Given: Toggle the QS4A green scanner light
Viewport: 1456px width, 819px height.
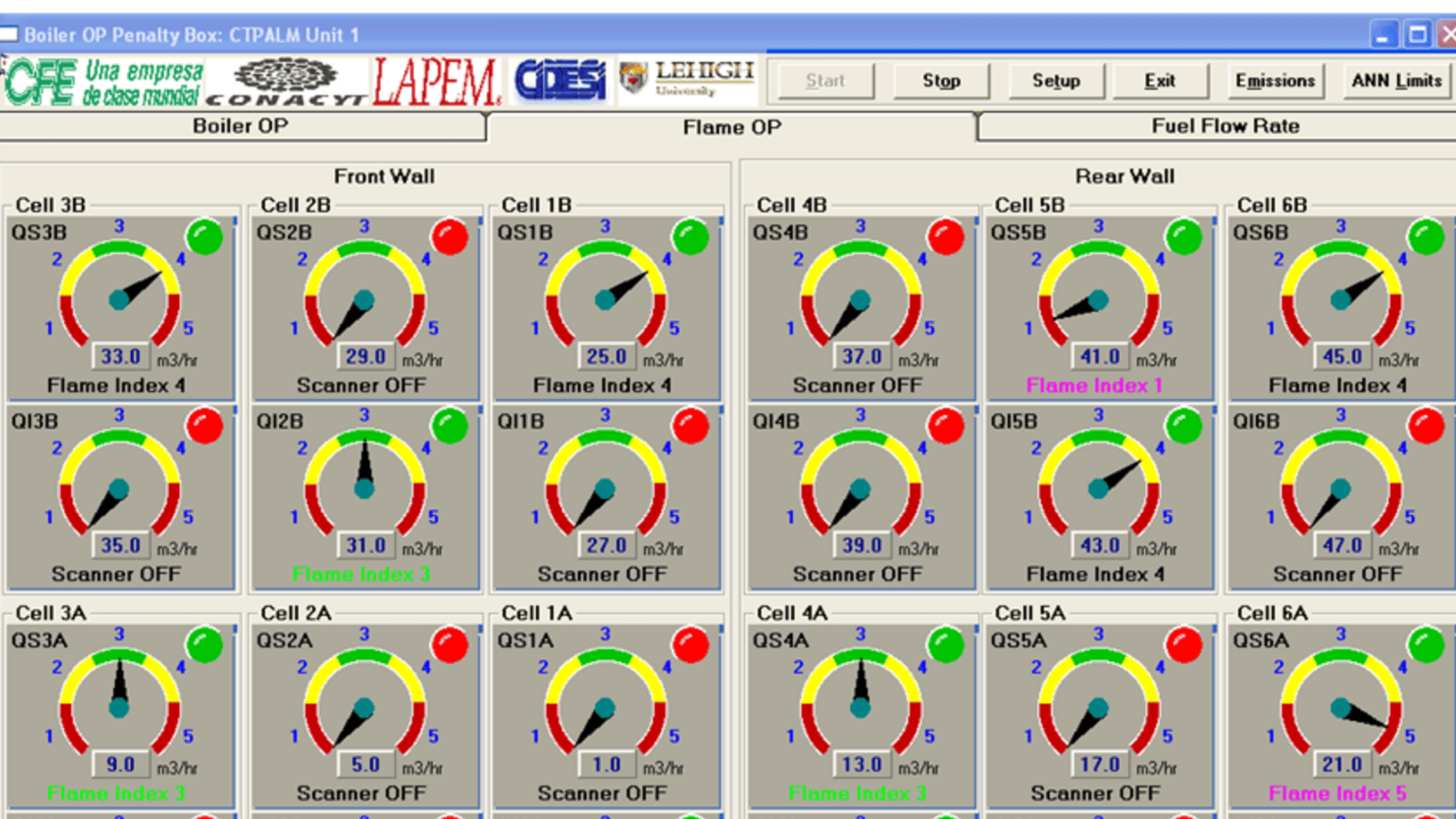Looking at the screenshot, I should pos(946,645).
